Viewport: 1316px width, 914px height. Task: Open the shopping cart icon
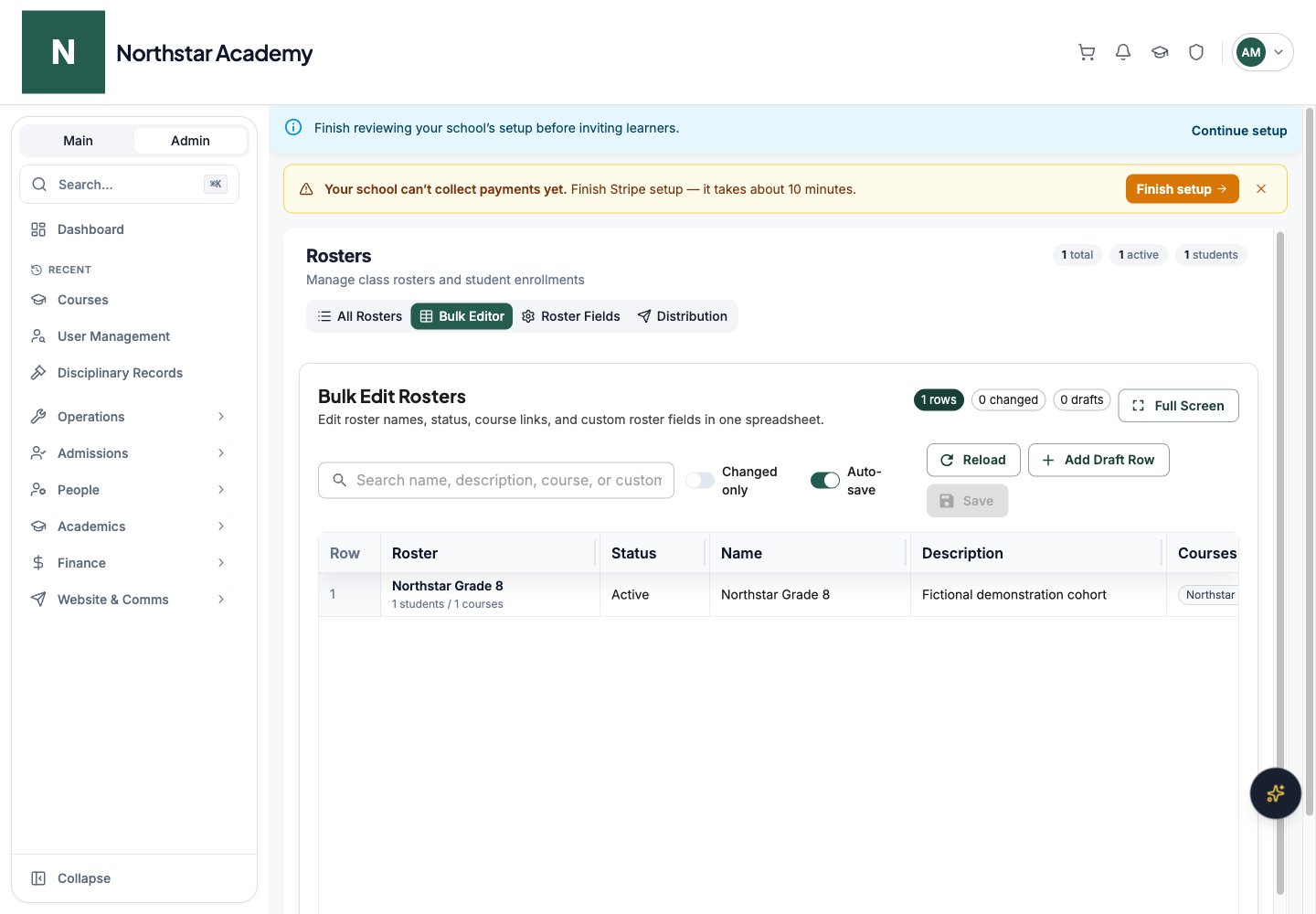click(1087, 52)
